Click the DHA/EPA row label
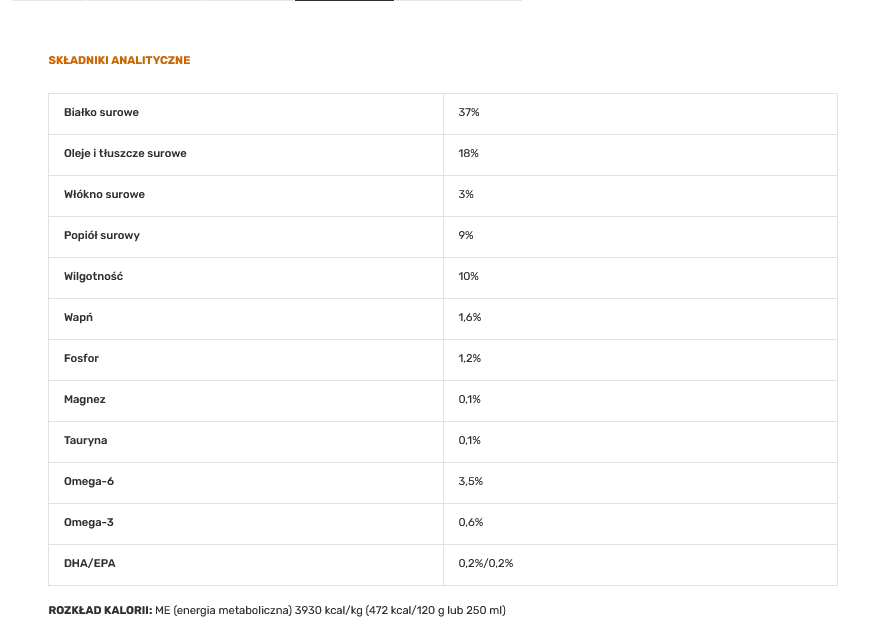 tap(90, 564)
